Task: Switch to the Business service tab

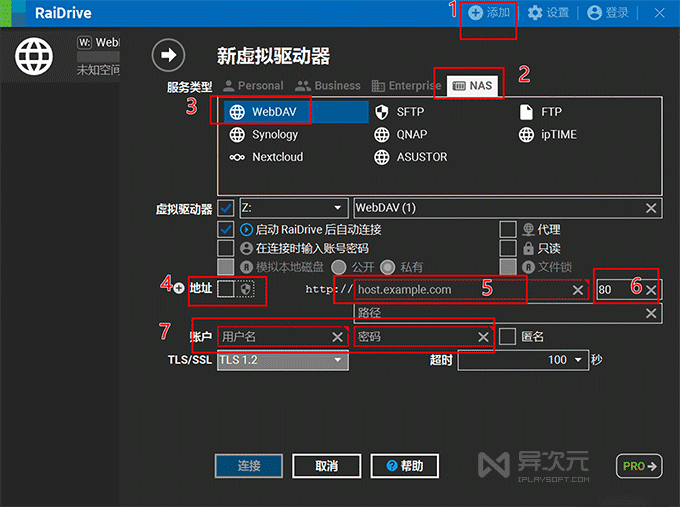Action: [x=327, y=86]
